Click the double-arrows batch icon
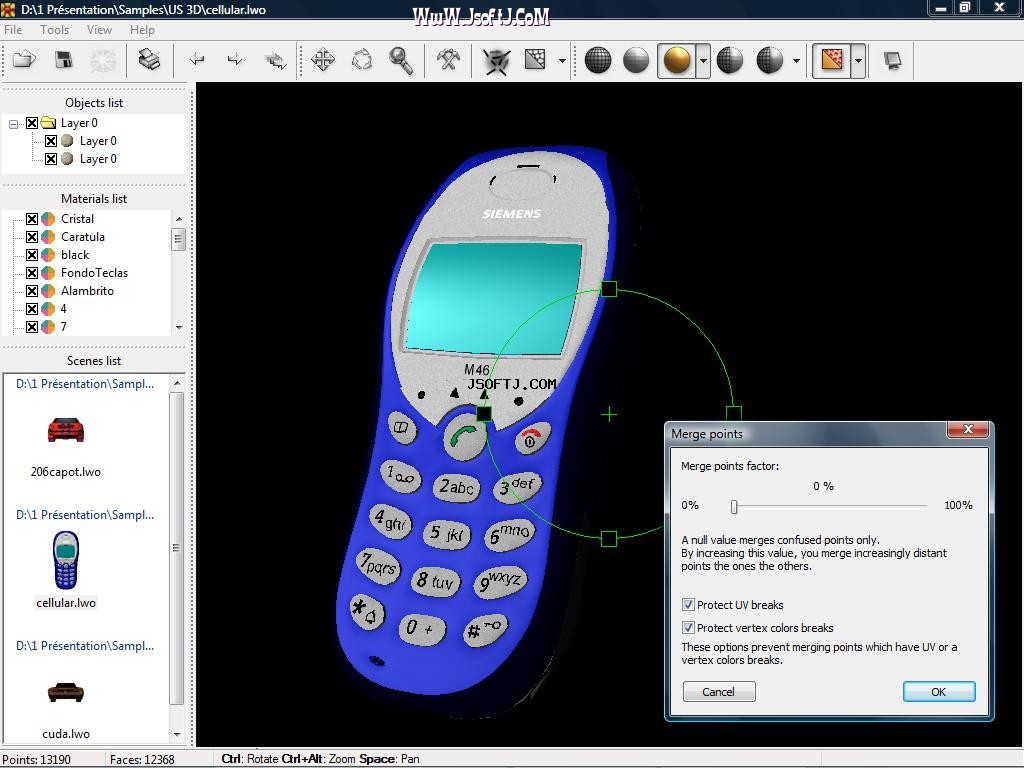Screen dimensions: 1024x768 pyautogui.click(x=276, y=60)
